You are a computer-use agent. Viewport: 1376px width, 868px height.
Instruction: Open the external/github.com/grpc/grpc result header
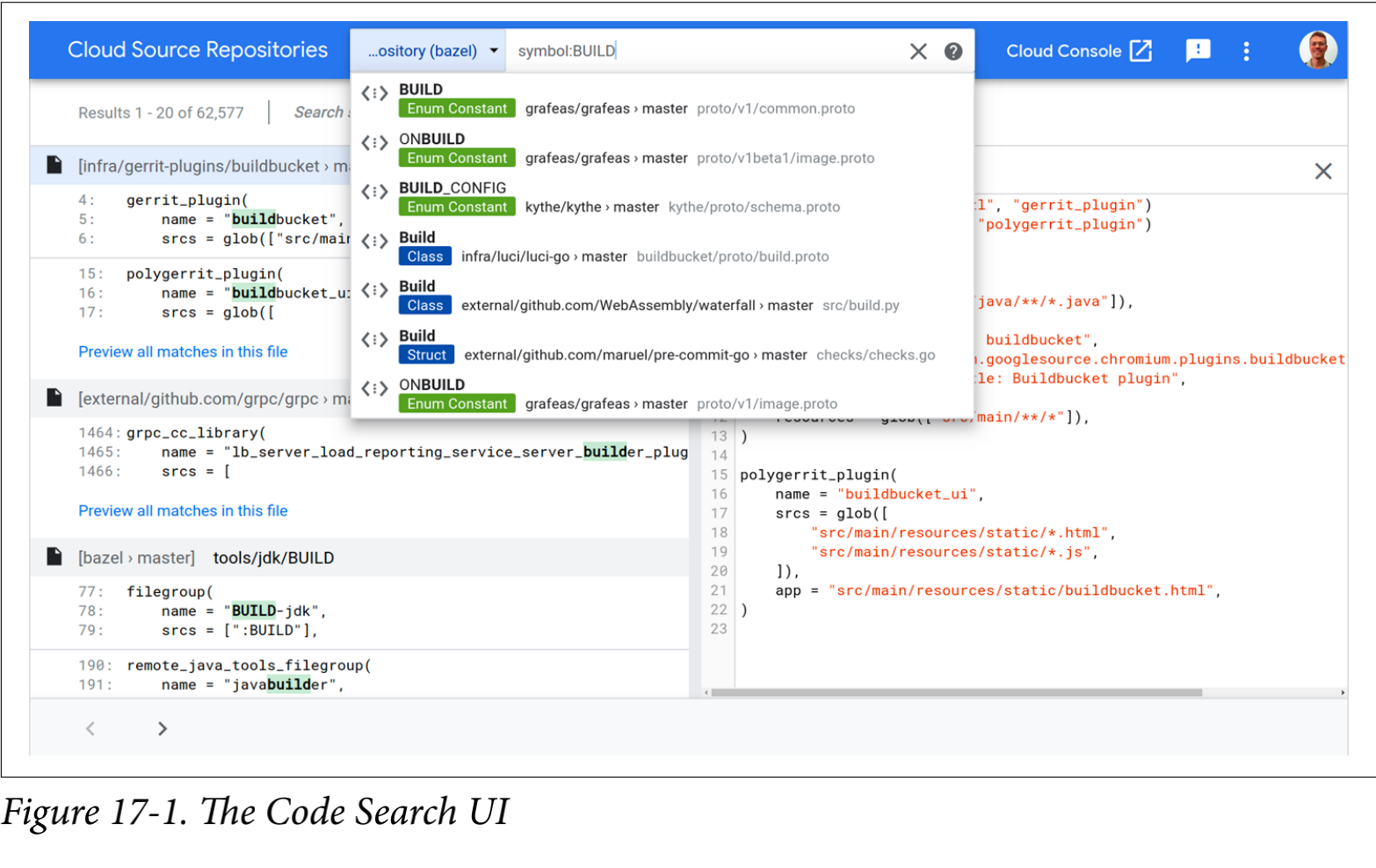[x=191, y=399]
